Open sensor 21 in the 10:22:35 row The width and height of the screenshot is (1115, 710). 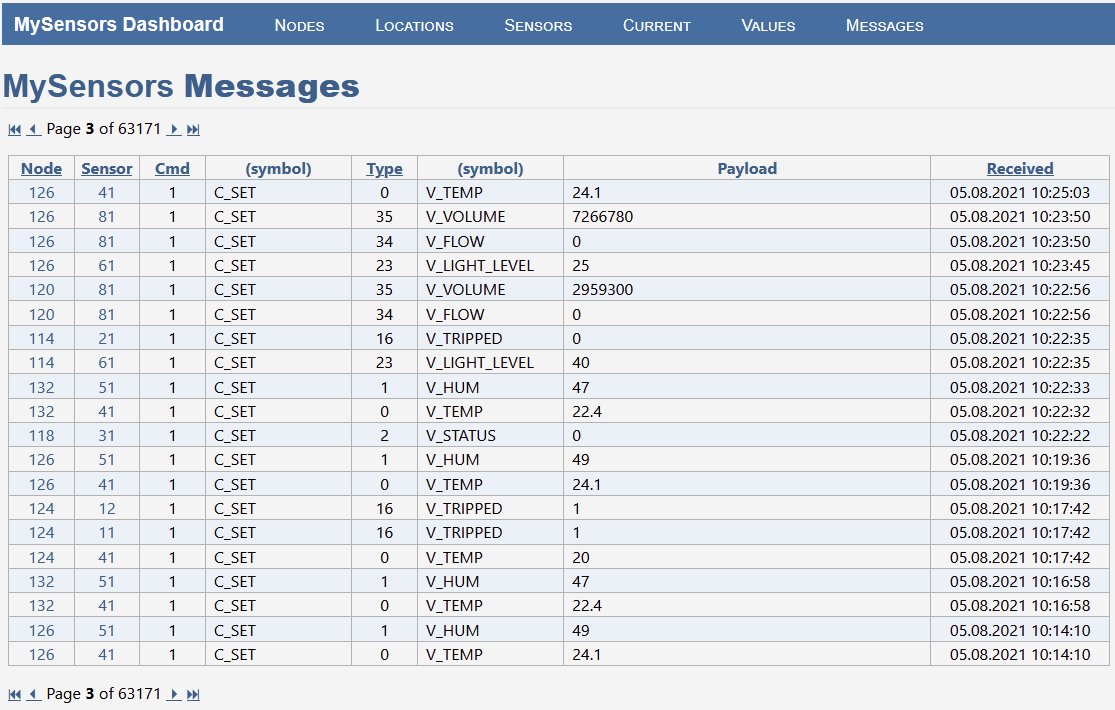[107, 339]
